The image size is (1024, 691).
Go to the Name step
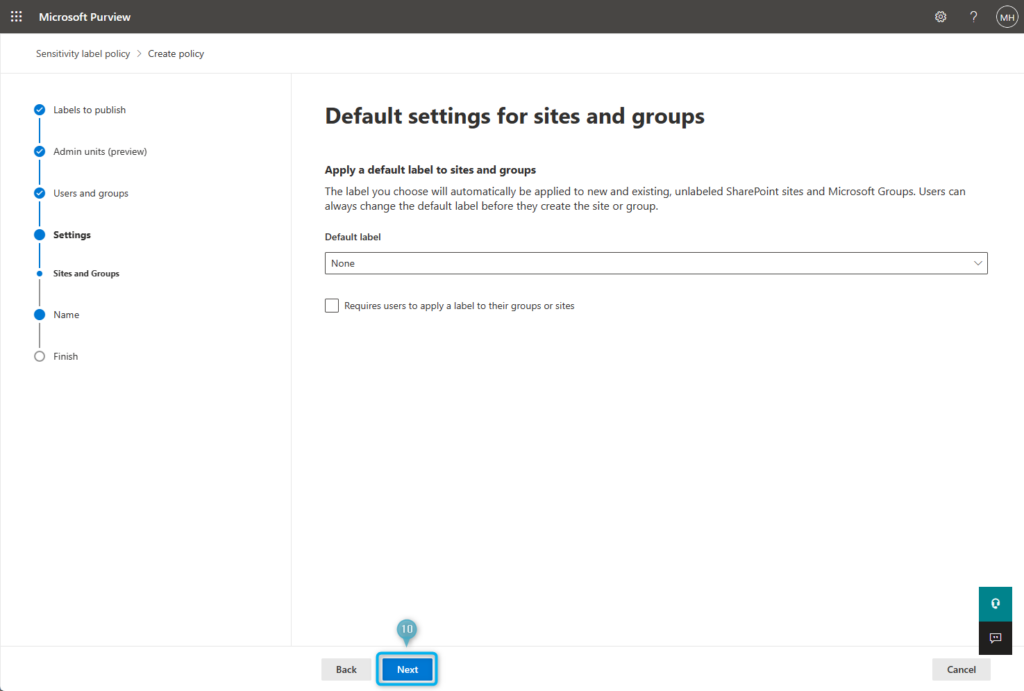[66, 314]
